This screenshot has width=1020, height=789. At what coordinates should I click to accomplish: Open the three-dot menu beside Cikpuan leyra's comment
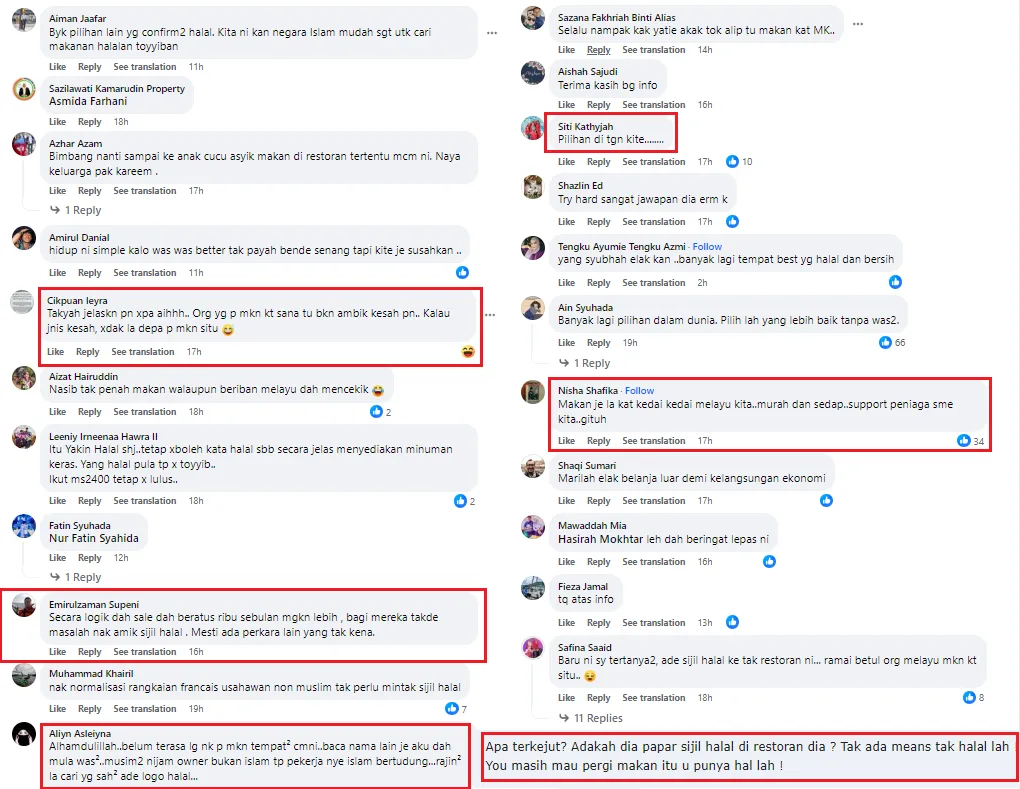[490, 315]
